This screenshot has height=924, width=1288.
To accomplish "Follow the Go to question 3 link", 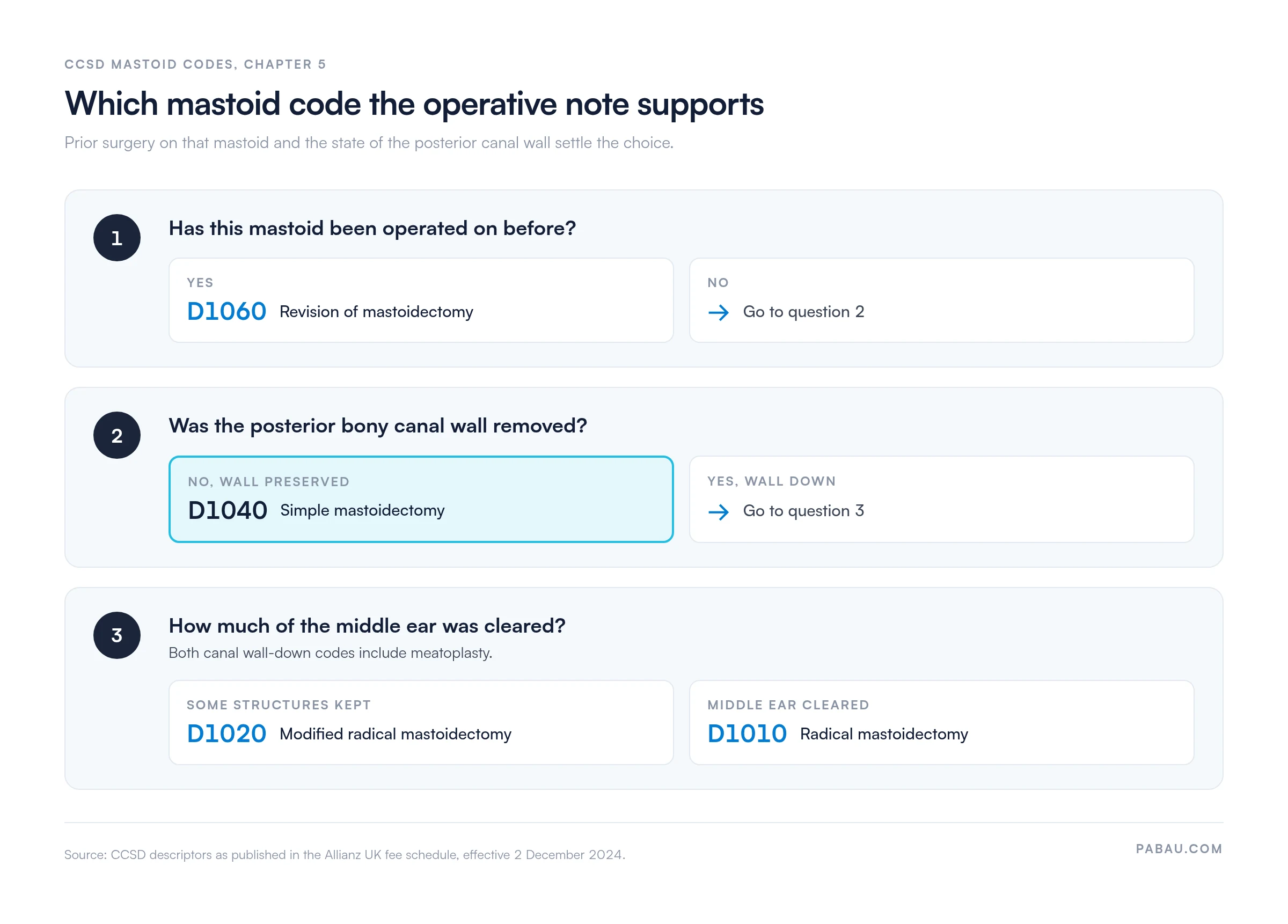I will click(803, 510).
